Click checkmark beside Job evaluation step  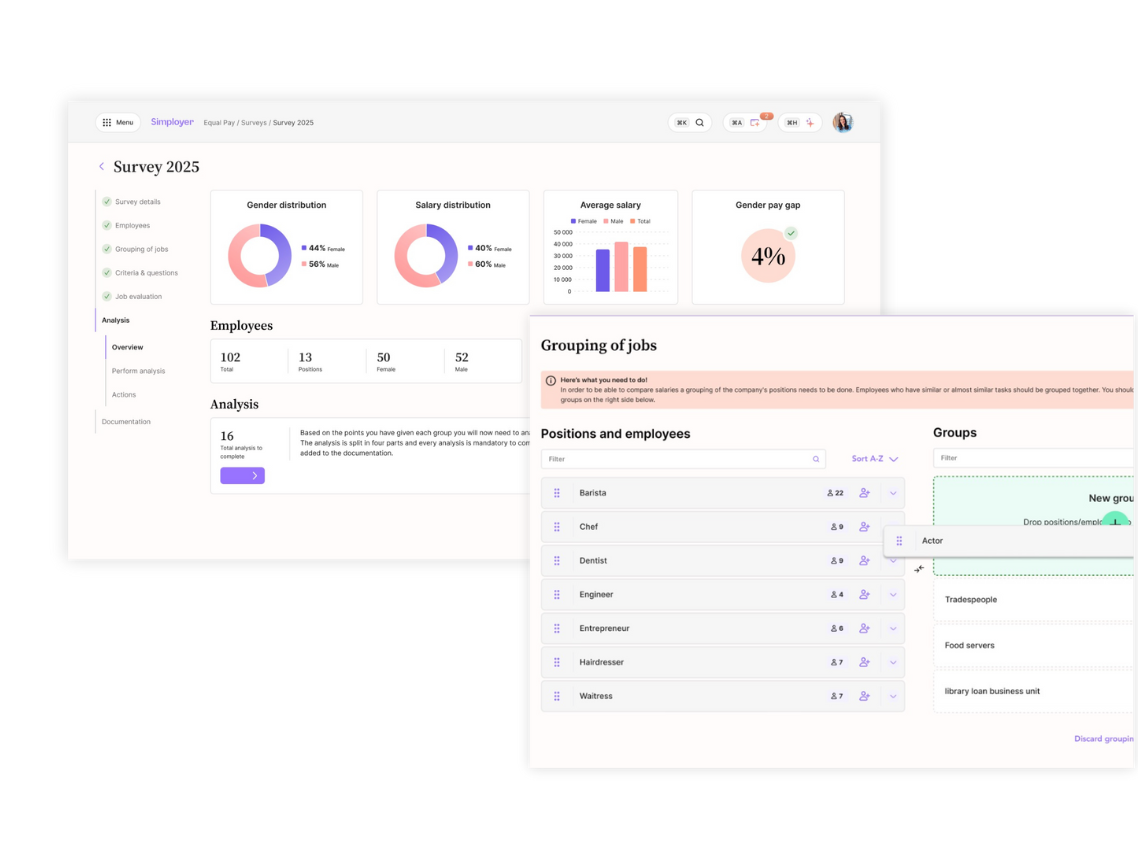tap(107, 296)
